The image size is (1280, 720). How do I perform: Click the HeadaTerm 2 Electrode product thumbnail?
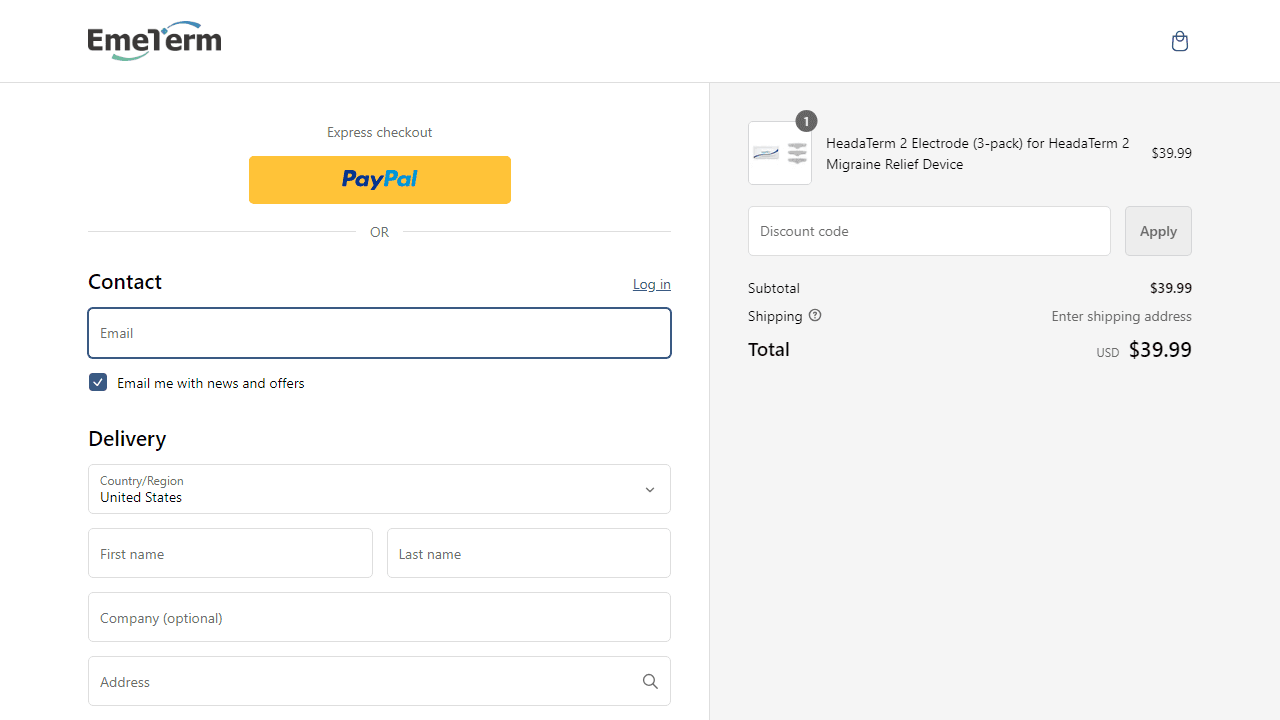click(780, 153)
